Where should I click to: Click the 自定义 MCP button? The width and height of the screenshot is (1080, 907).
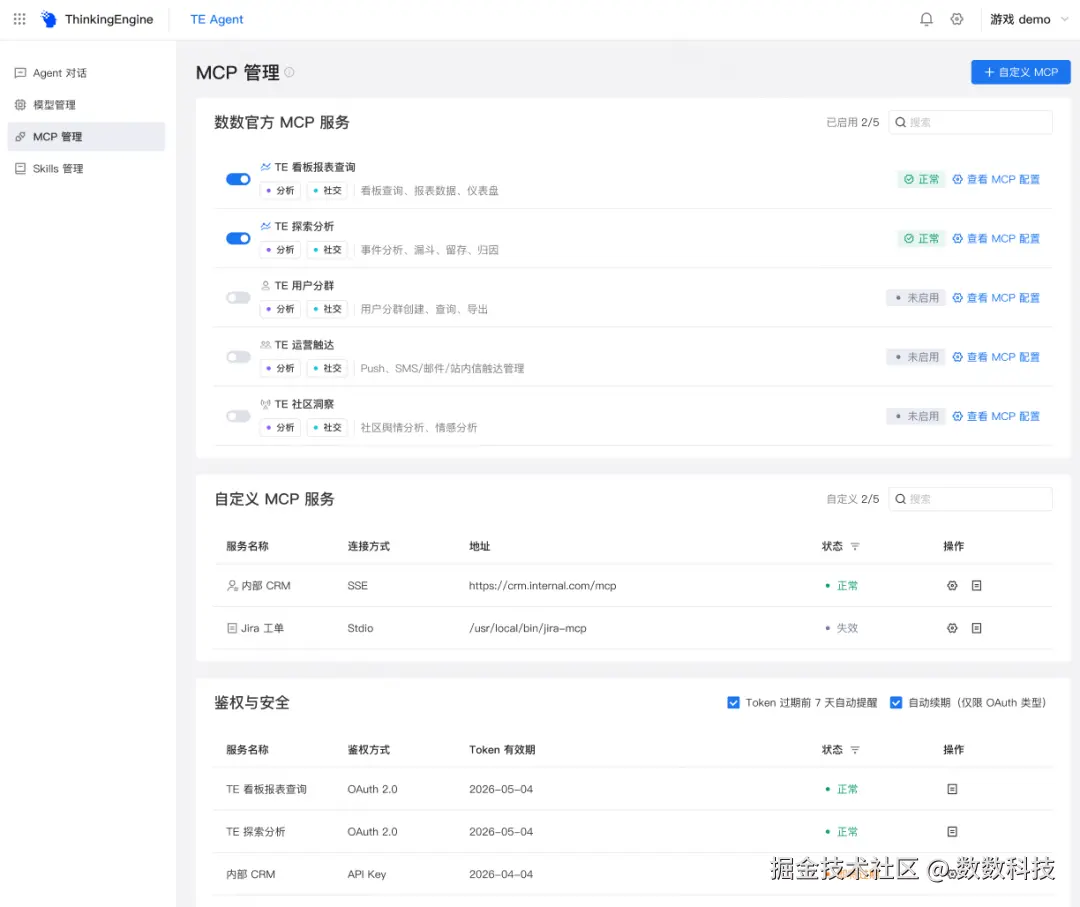pyautogui.click(x=1020, y=72)
